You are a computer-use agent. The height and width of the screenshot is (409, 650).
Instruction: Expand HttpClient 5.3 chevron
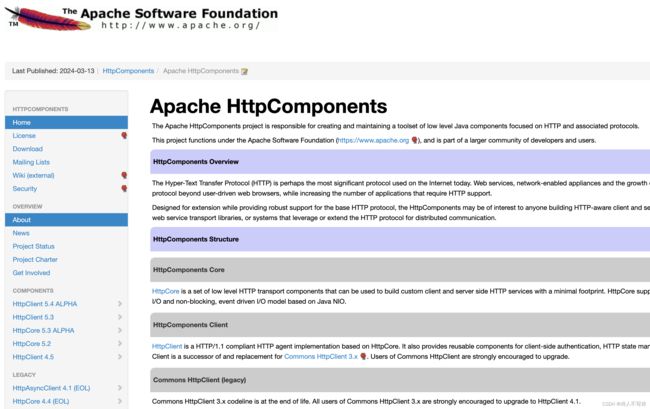pos(119,317)
